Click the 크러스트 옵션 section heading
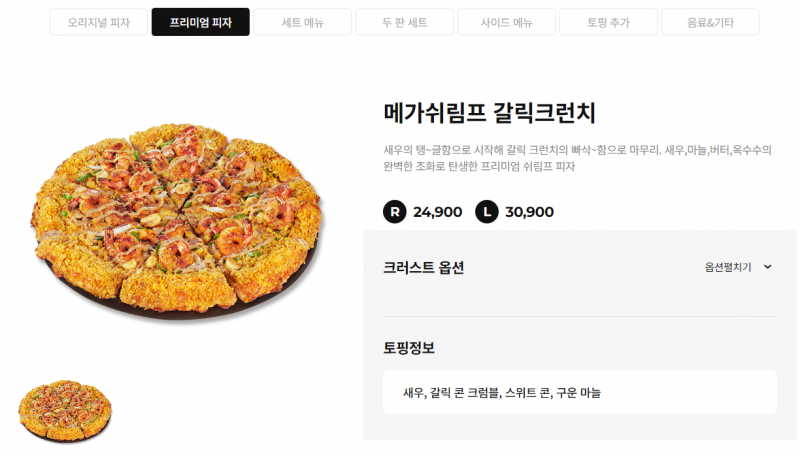The image size is (800, 456). (424, 267)
